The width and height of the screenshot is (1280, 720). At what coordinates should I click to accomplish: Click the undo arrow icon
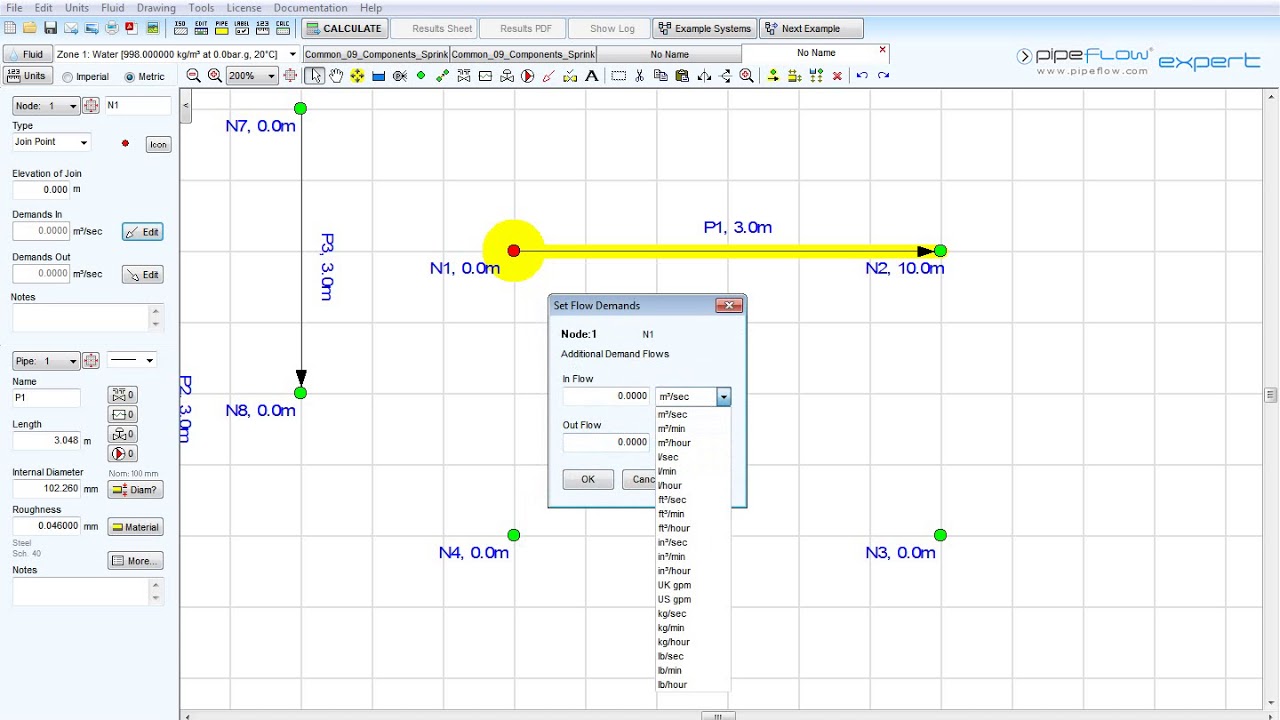[861, 76]
